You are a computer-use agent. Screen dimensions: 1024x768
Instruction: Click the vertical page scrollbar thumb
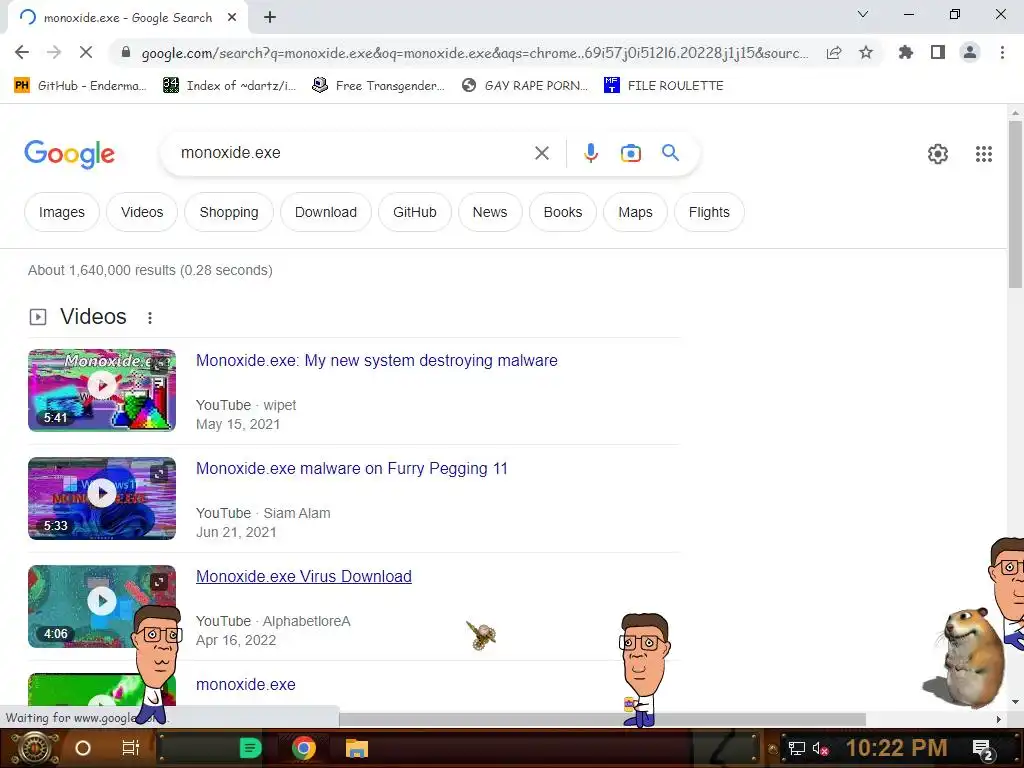(1015, 204)
